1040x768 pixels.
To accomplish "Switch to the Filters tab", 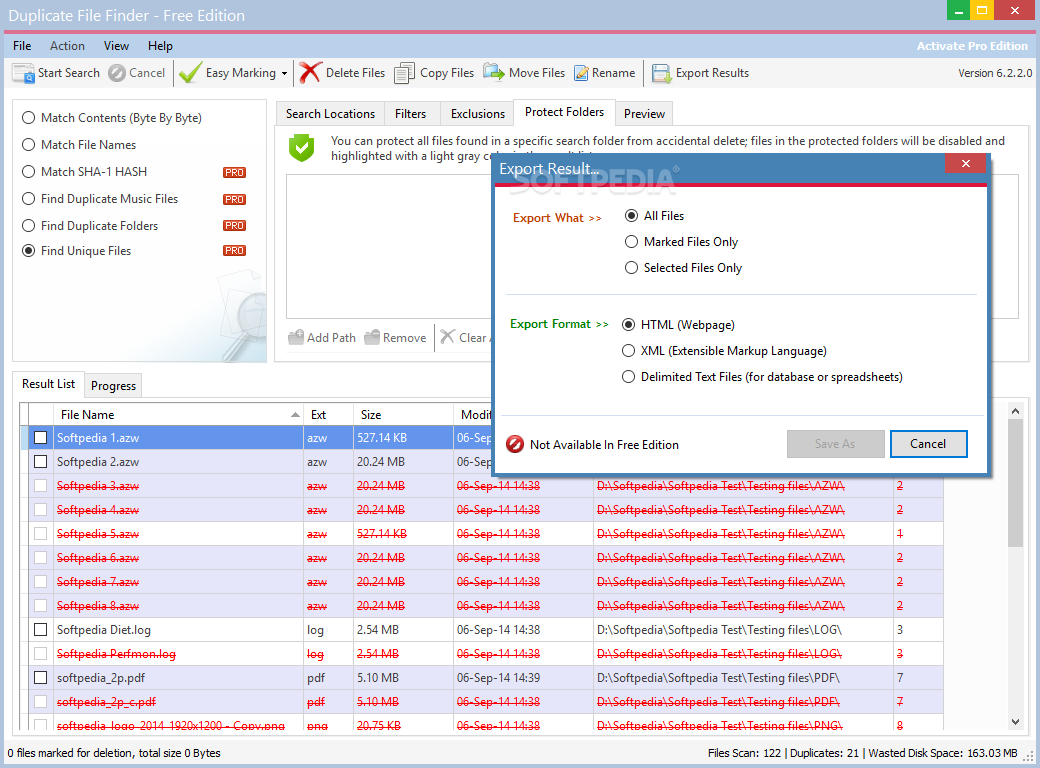I will coord(411,114).
